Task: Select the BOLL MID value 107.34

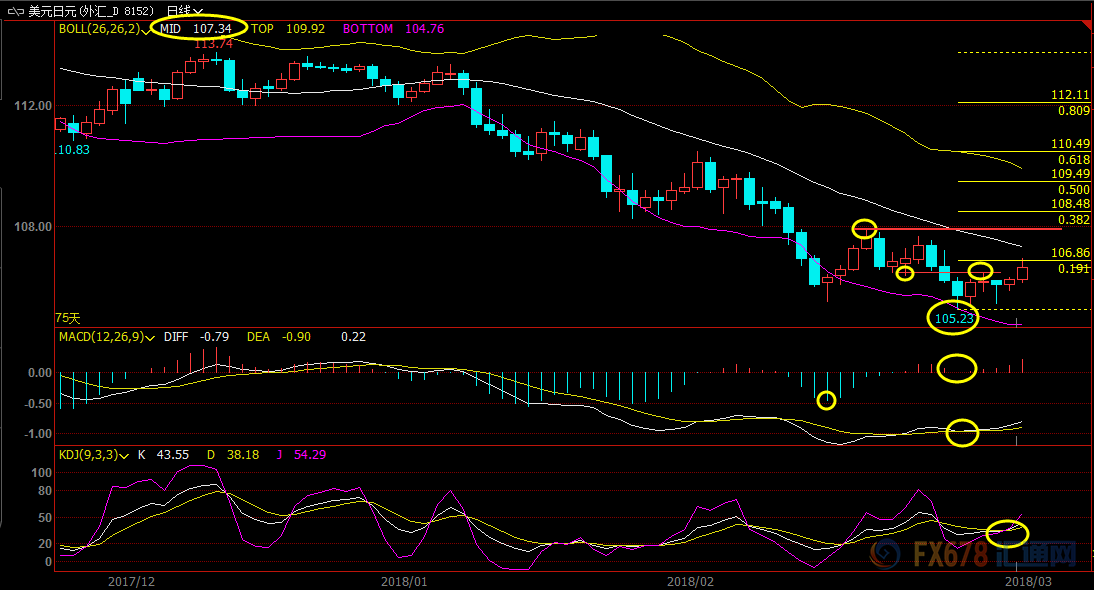Action: [x=213, y=29]
